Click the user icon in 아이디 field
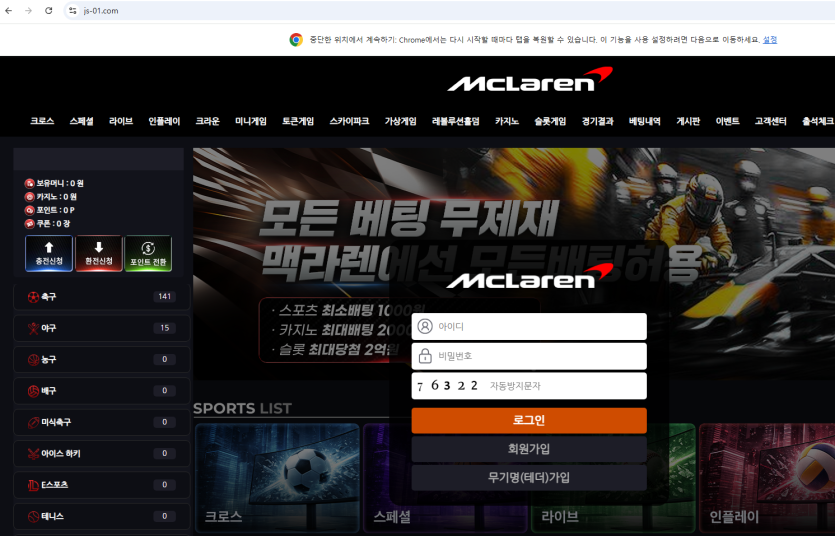The image size is (835, 536). (x=425, y=326)
